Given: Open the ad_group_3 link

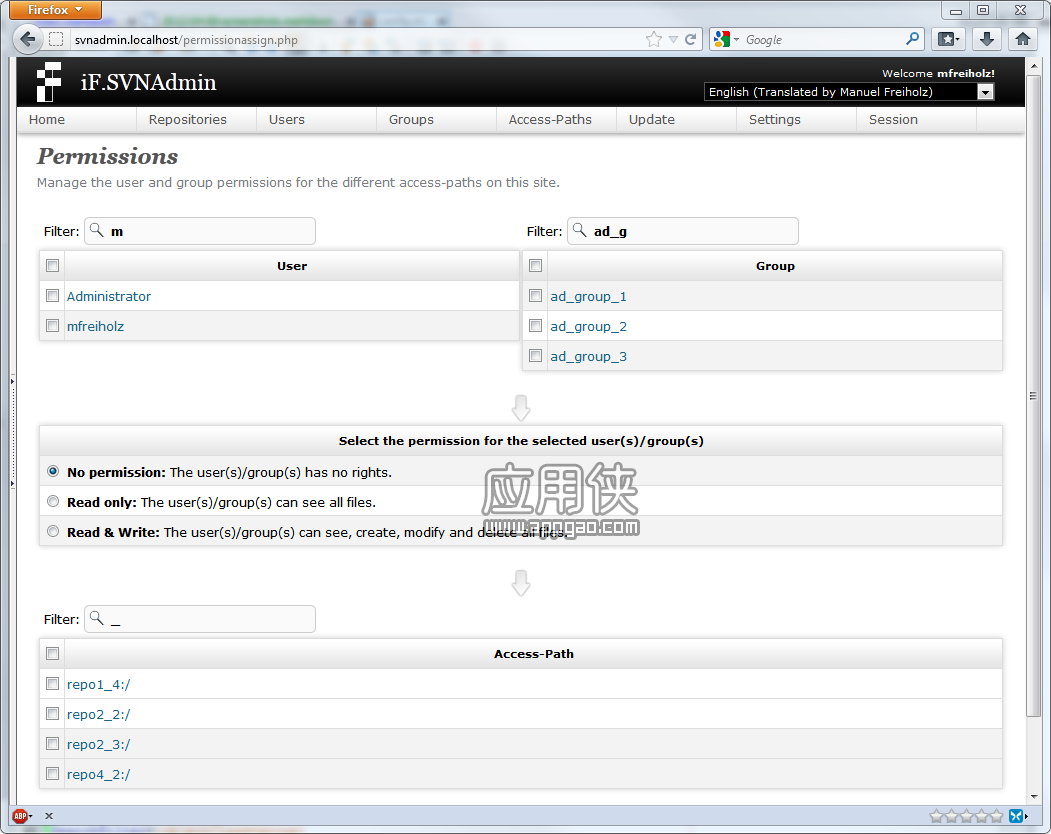Looking at the screenshot, I should (589, 357).
